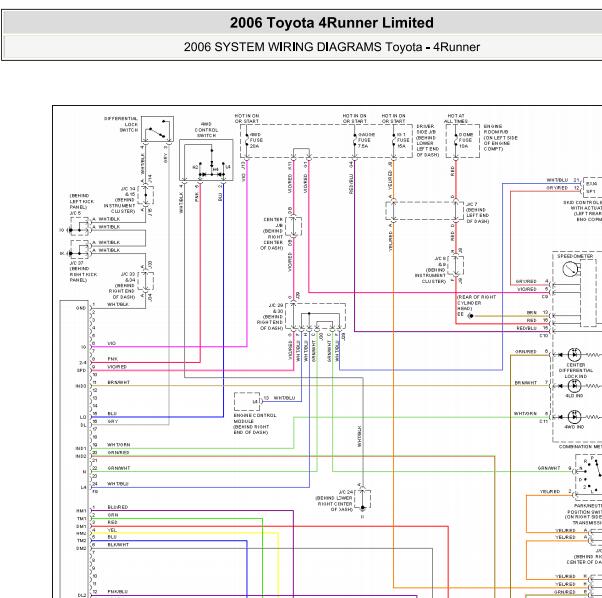Viewport: 602px width, 598px height.
Task: Select the gauge fuse 7.5A symbol
Action: click(x=354, y=140)
